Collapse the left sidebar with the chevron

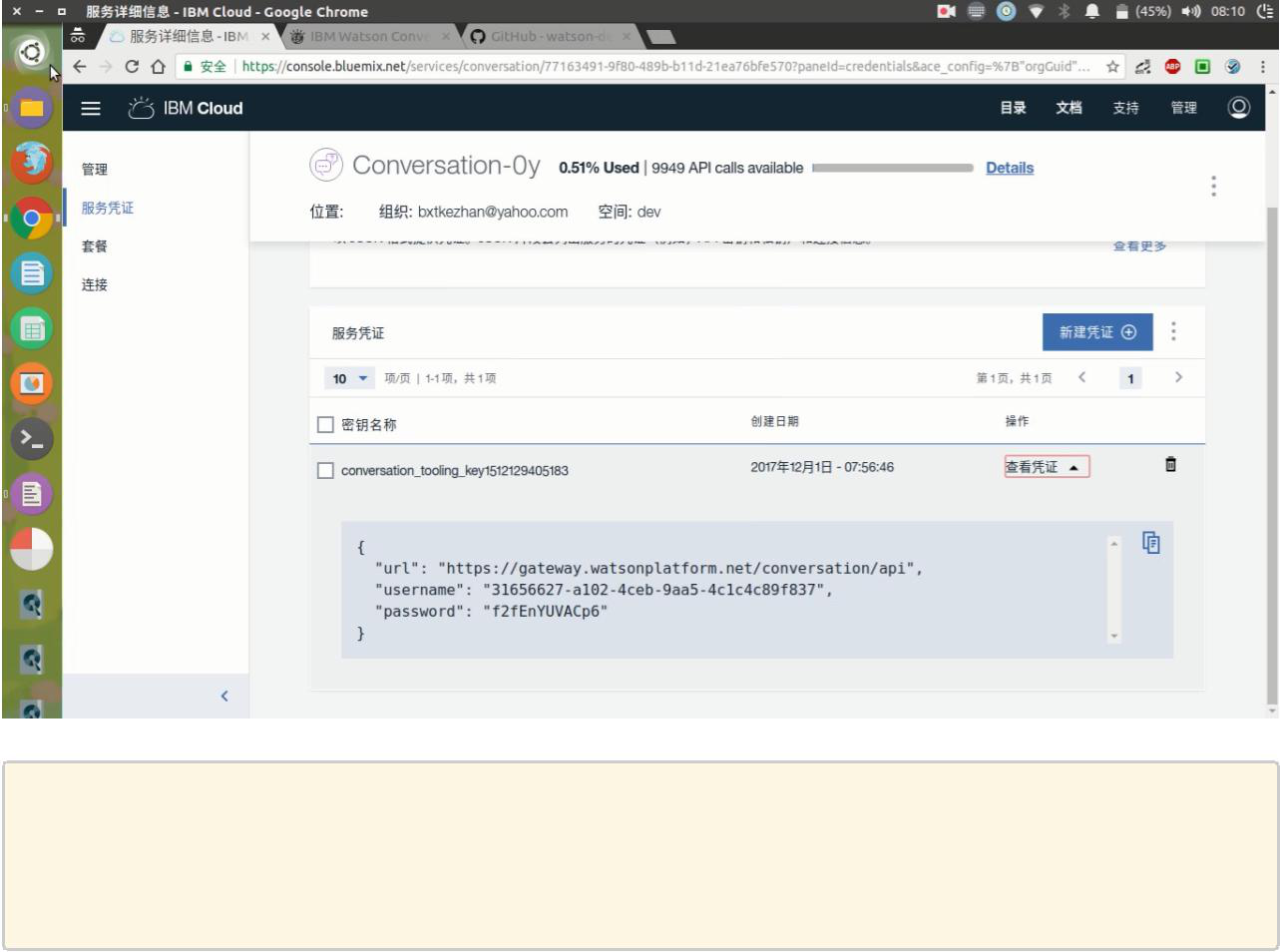(224, 696)
